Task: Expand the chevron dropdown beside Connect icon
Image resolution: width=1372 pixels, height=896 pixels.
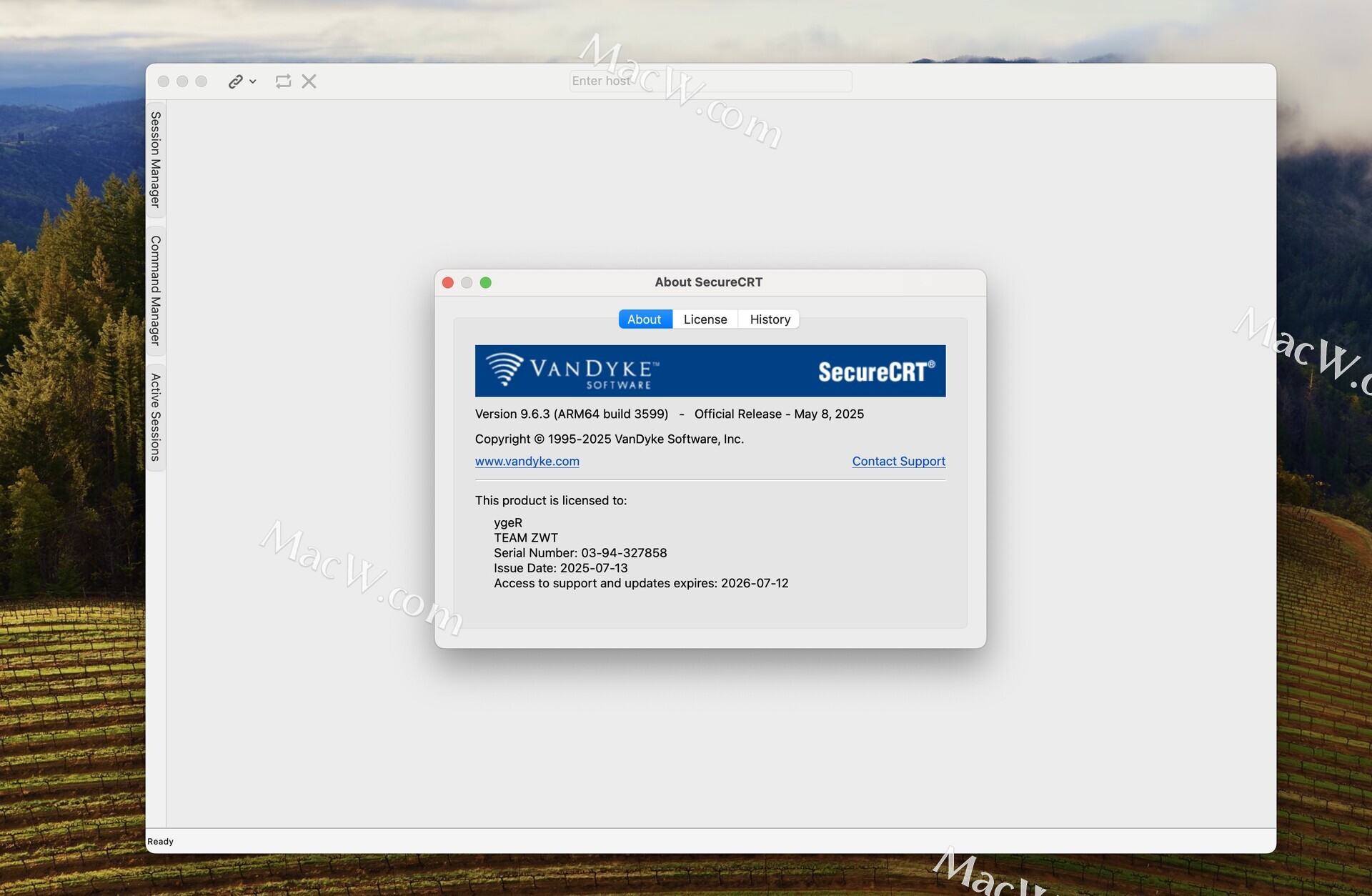Action: click(x=253, y=81)
